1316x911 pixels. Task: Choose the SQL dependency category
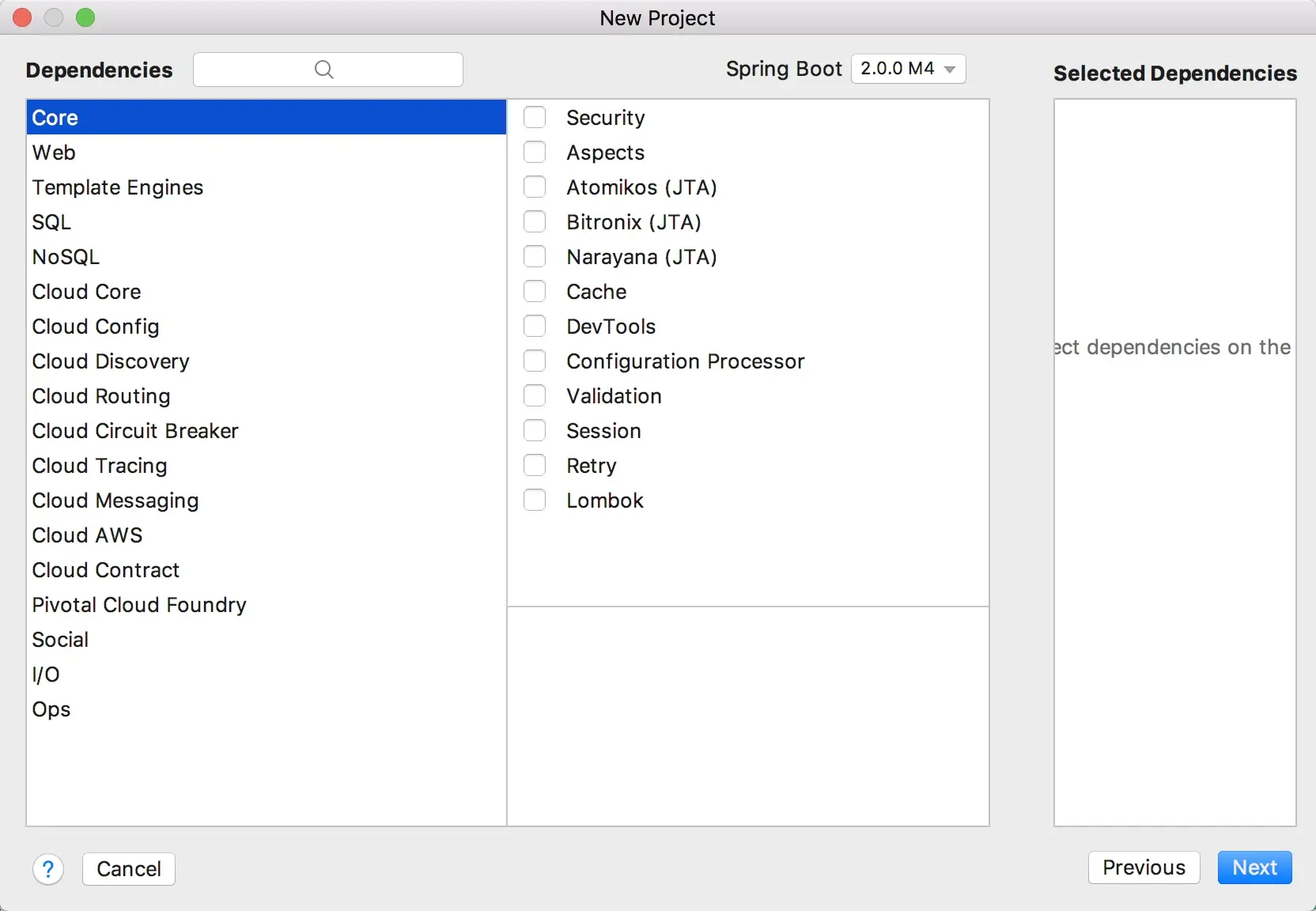click(x=266, y=222)
